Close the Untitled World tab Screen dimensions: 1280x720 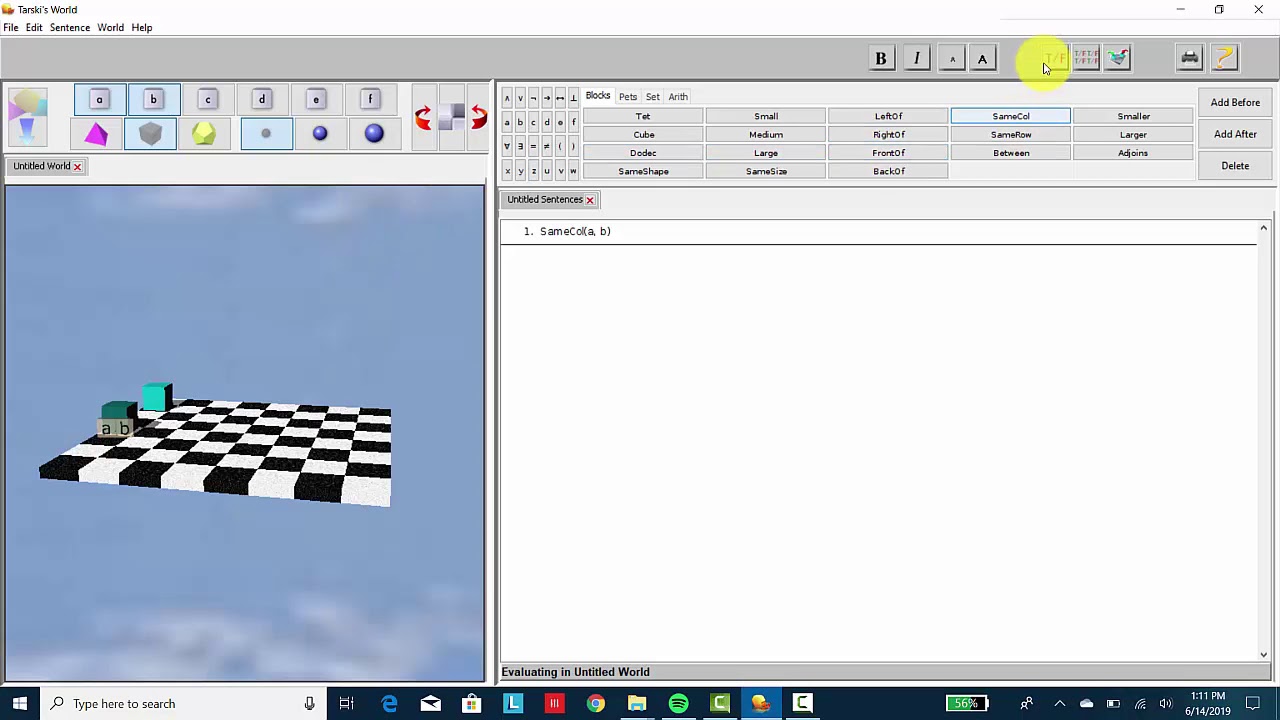(77, 166)
